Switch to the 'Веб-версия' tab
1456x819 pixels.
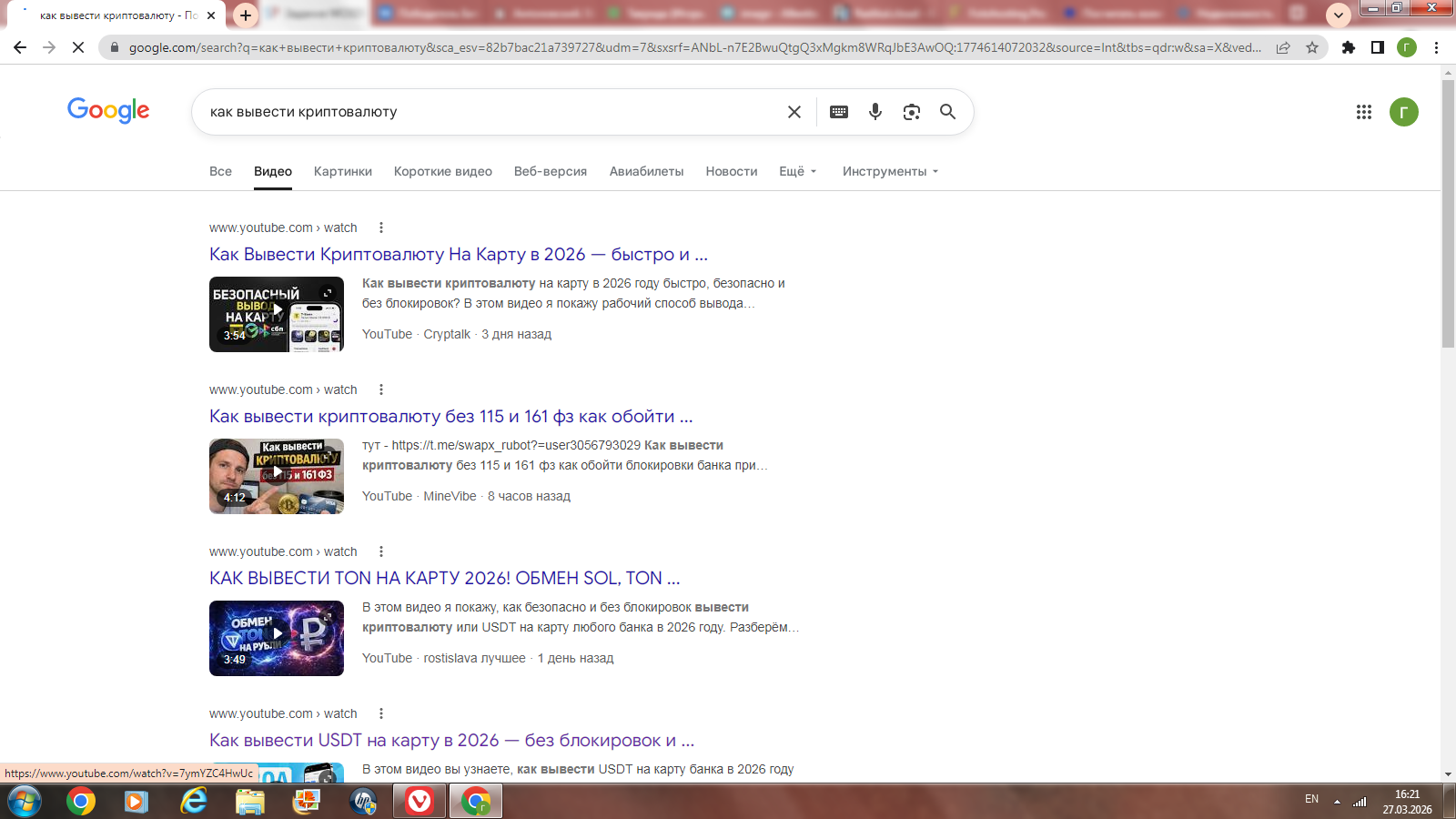coord(551,171)
